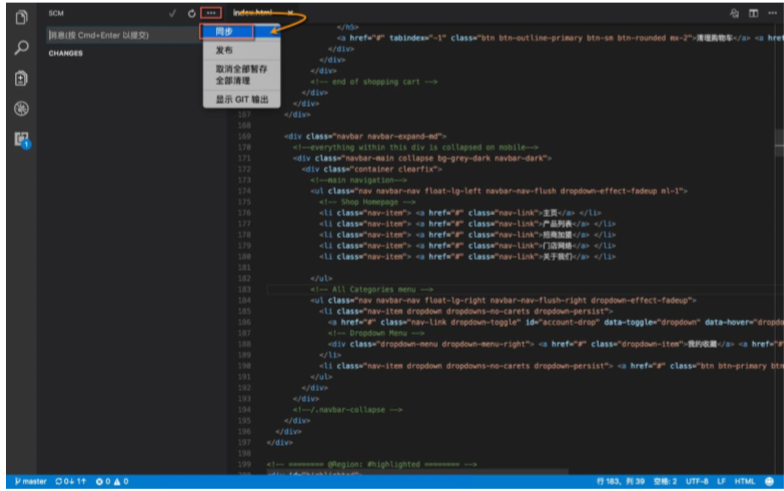Open the SCM more actions ellipsis
This screenshot has height=491, width=784.
211,13
